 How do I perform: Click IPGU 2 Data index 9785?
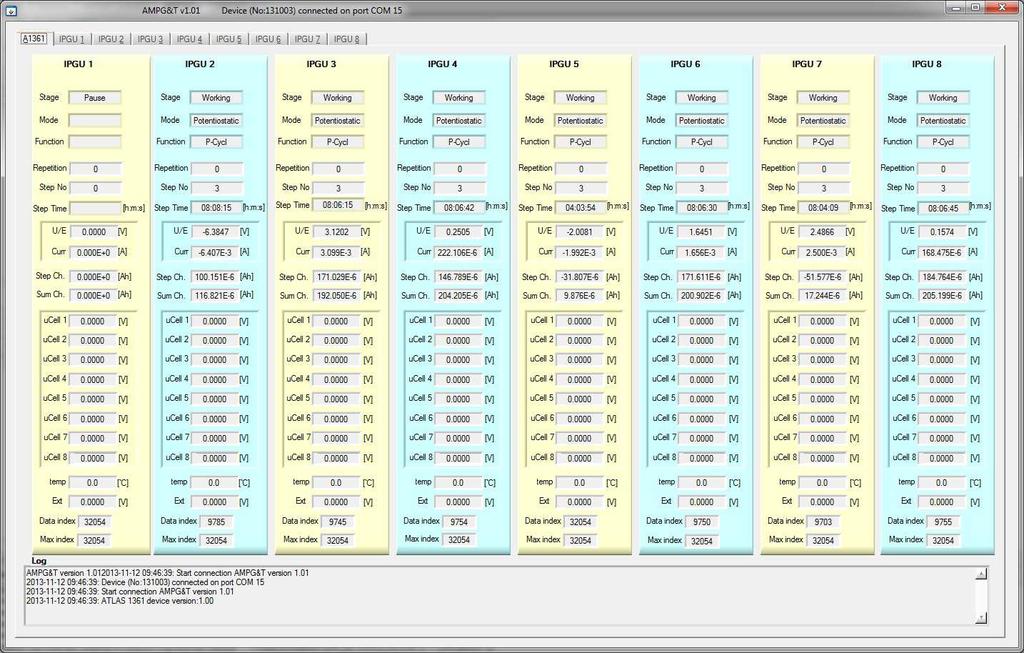pyautogui.click(x=216, y=522)
